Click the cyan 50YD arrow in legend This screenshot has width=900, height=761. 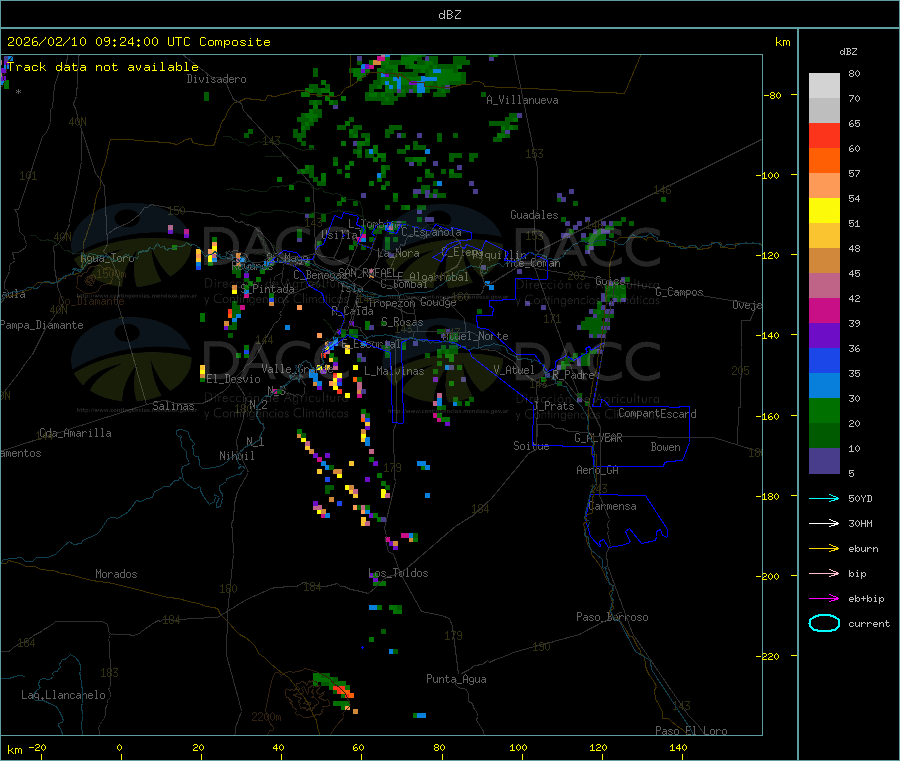[824, 498]
